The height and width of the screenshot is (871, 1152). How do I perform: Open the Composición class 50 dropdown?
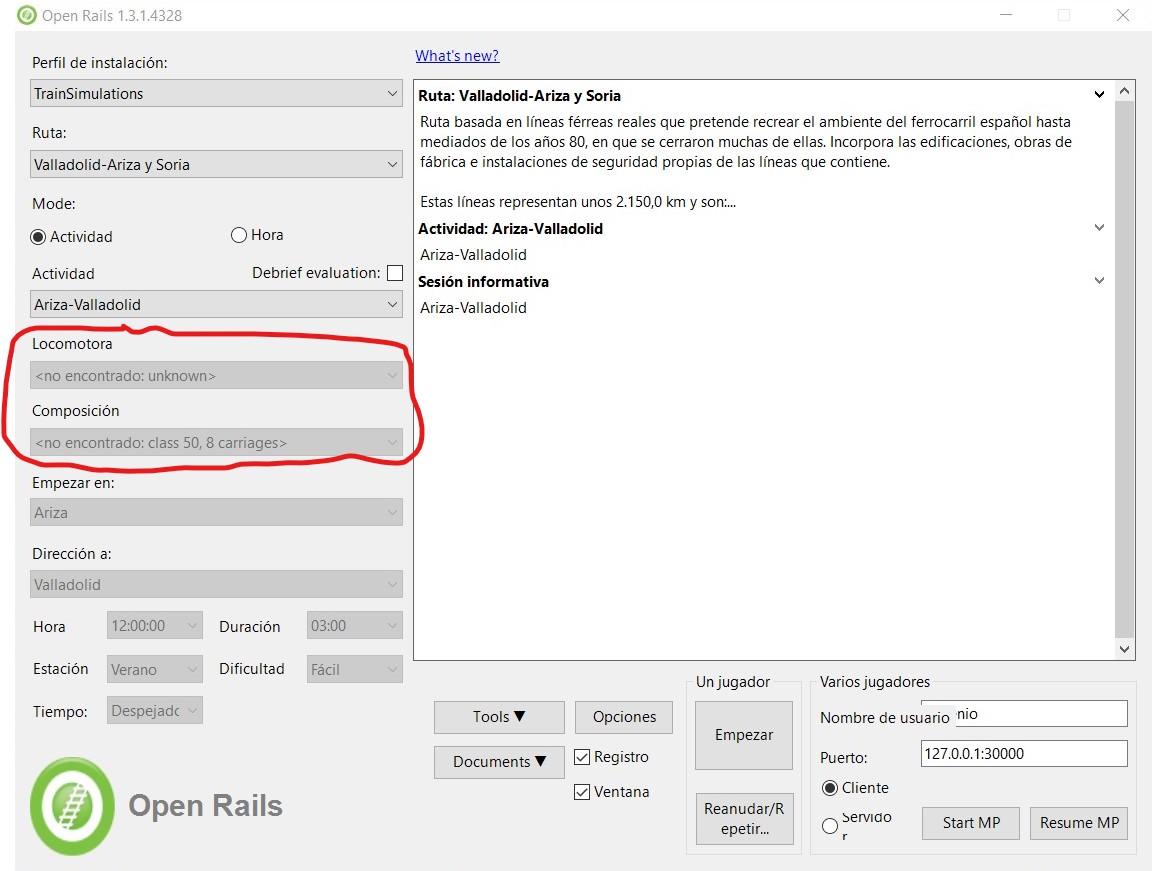216,442
